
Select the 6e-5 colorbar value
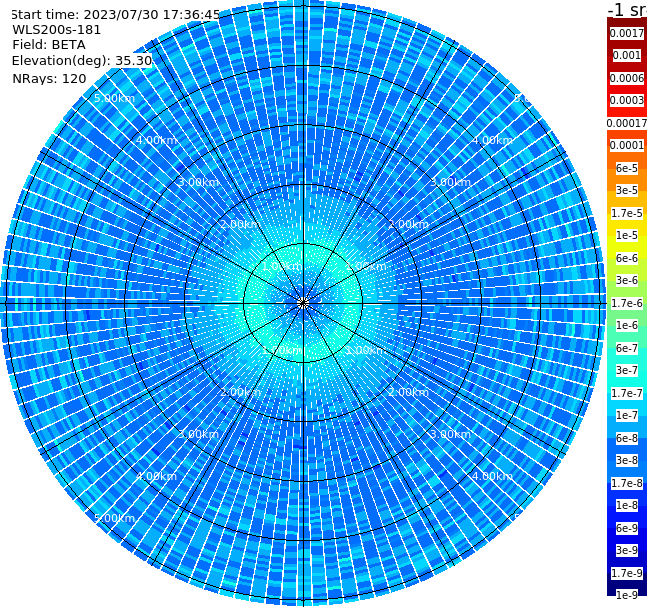point(627,168)
